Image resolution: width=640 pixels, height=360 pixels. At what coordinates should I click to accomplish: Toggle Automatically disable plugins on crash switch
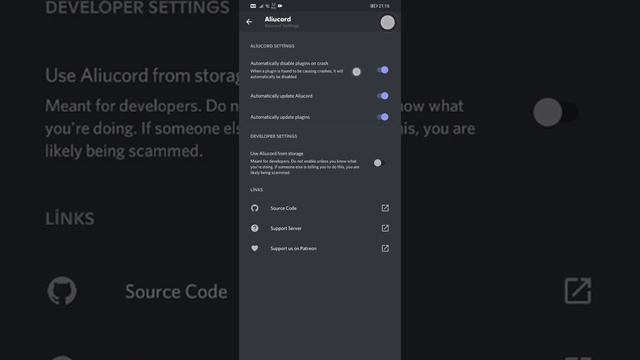pos(383,70)
